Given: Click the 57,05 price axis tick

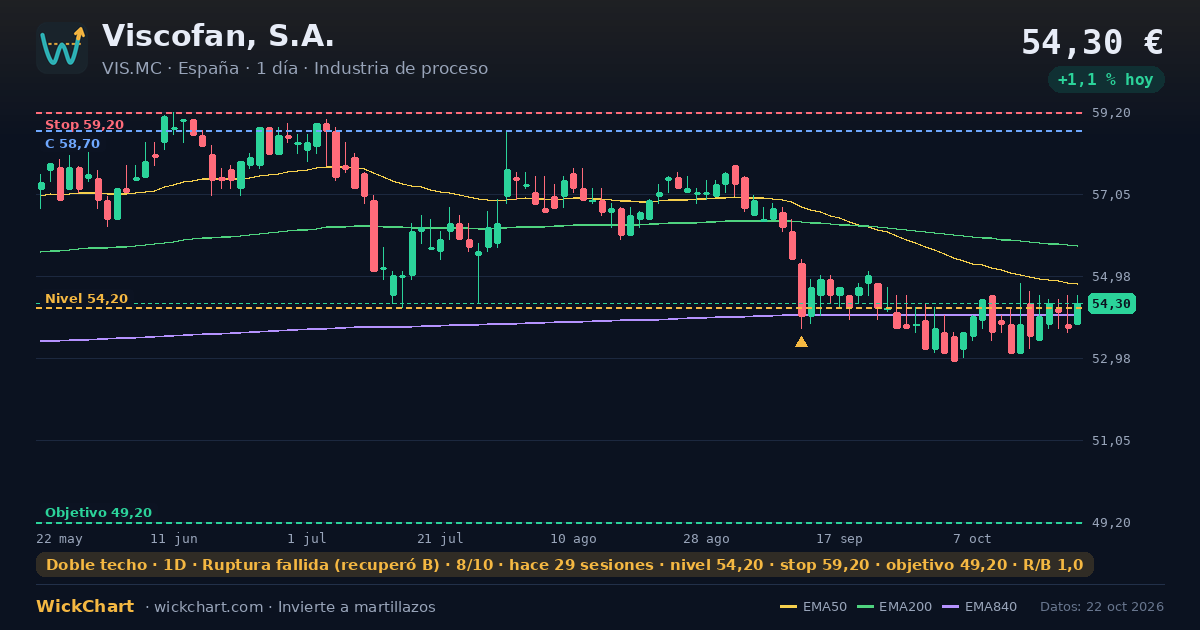Looking at the screenshot, I should (1110, 195).
